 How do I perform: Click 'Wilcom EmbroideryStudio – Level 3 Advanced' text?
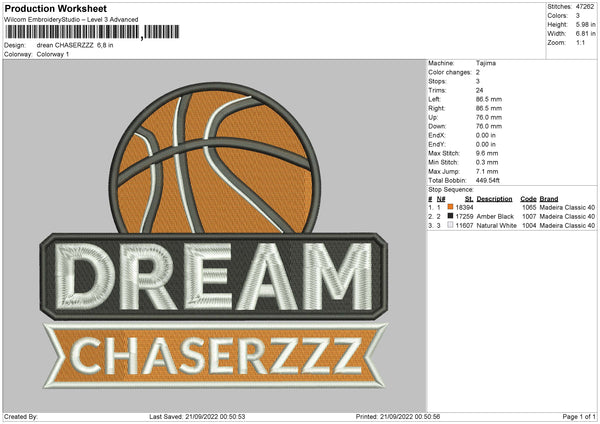point(71,20)
